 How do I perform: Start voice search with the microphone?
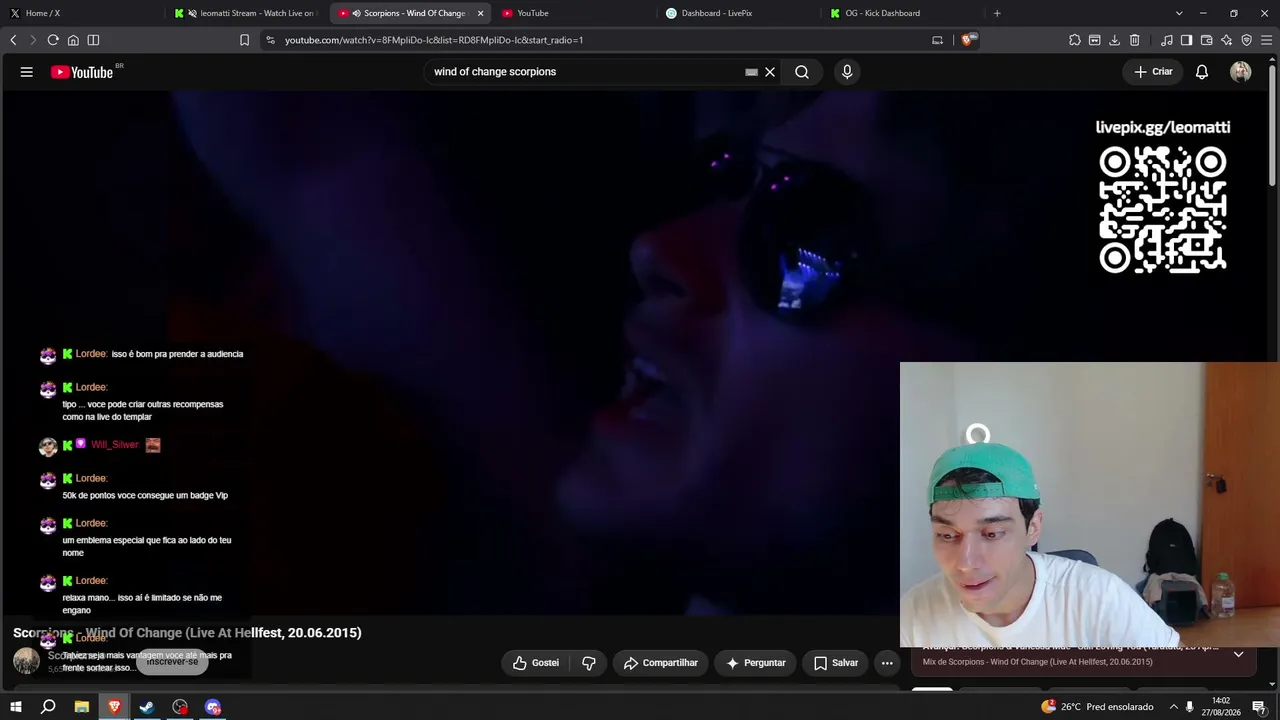click(x=847, y=72)
